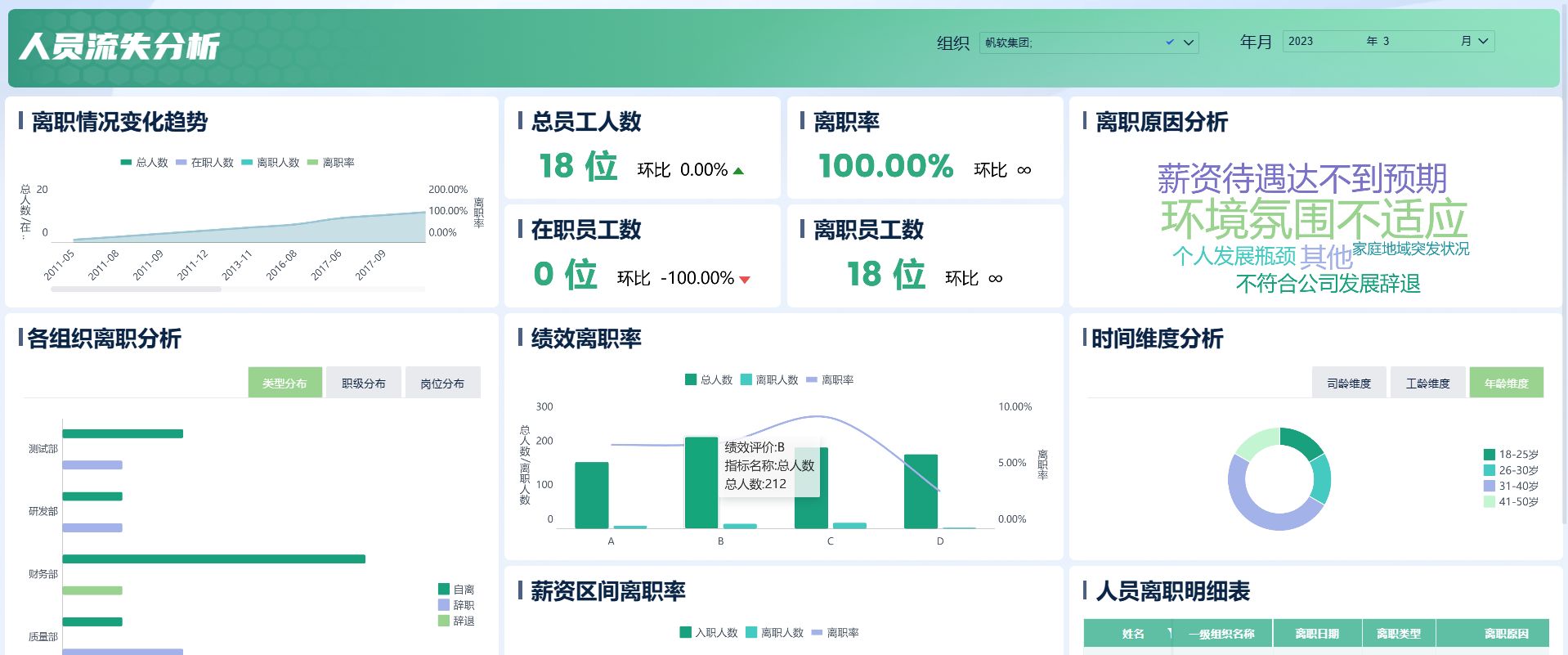1568x655 pixels.
Task: Switch to the 职级分布 tab
Action: (364, 383)
